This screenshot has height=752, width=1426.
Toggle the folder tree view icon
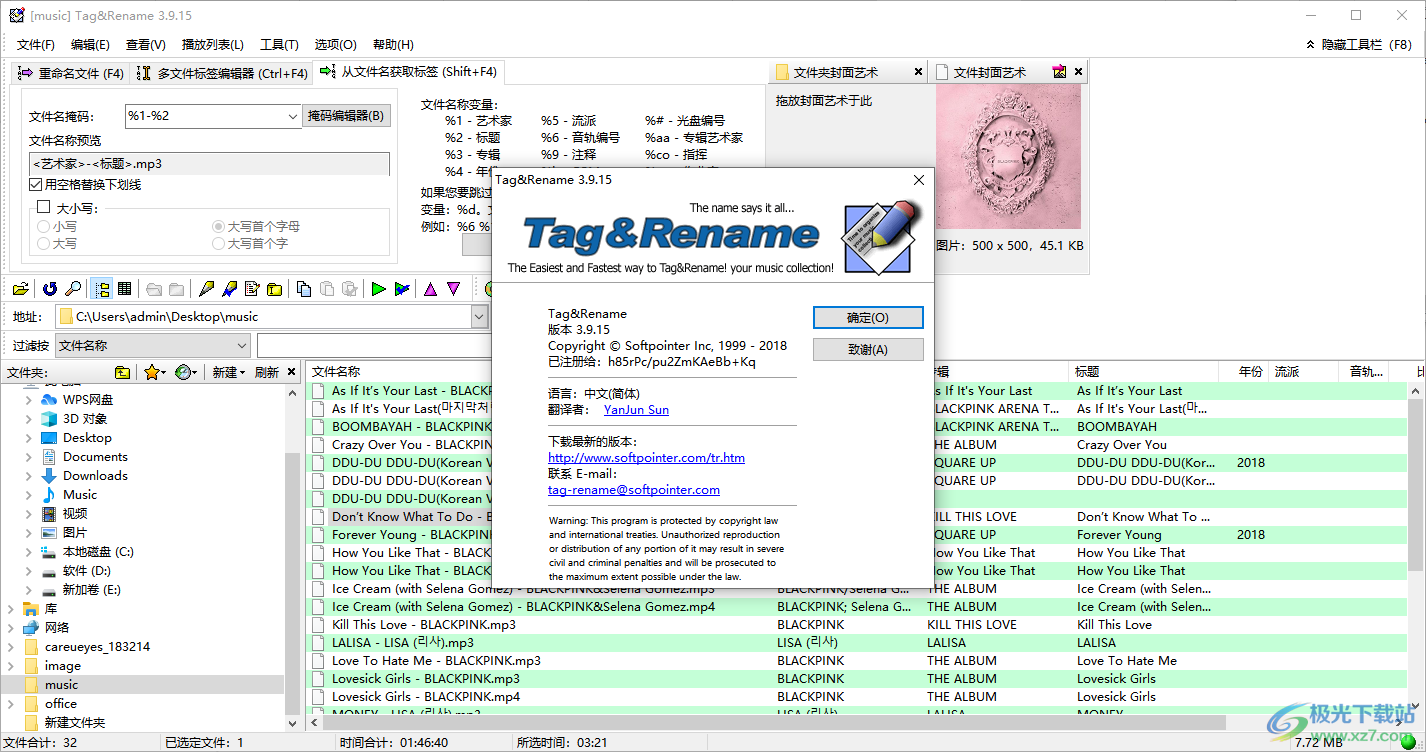pos(102,289)
